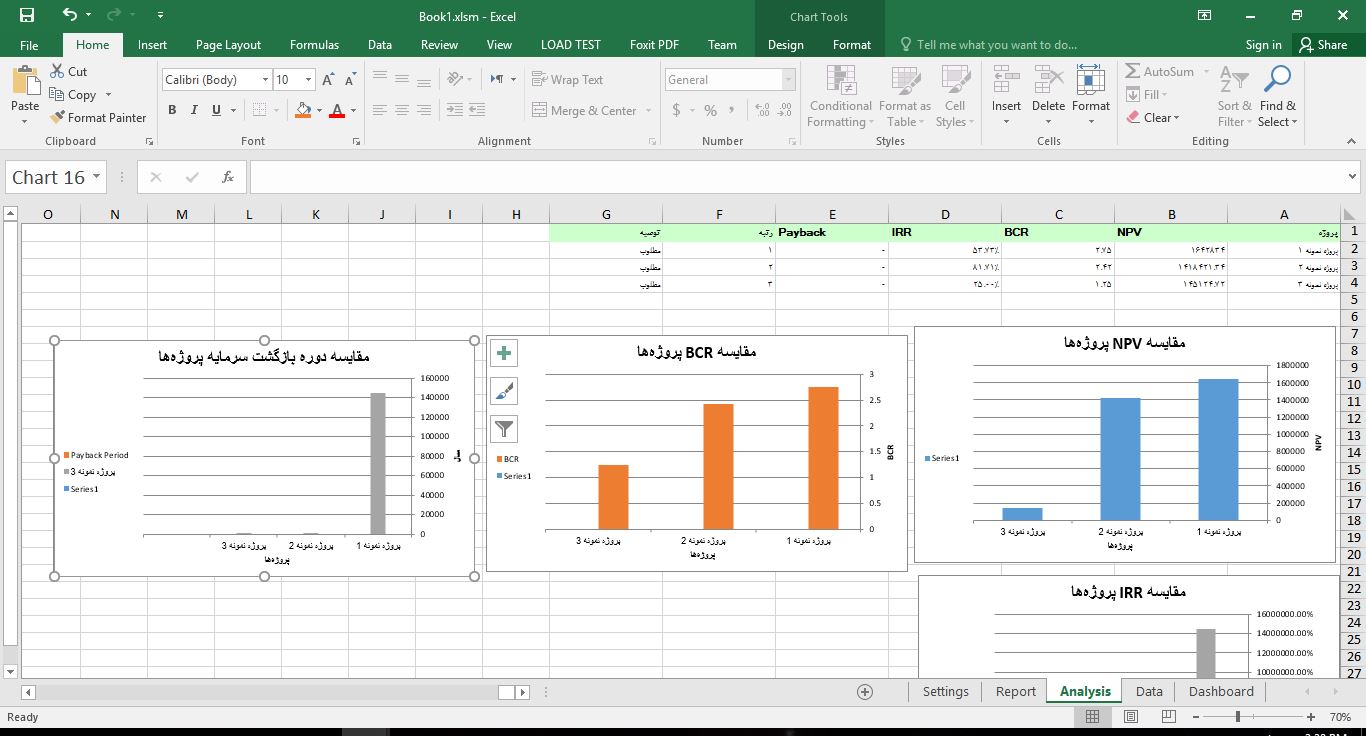
Task: Click Find & Select magnifier icon
Action: (x=1277, y=80)
